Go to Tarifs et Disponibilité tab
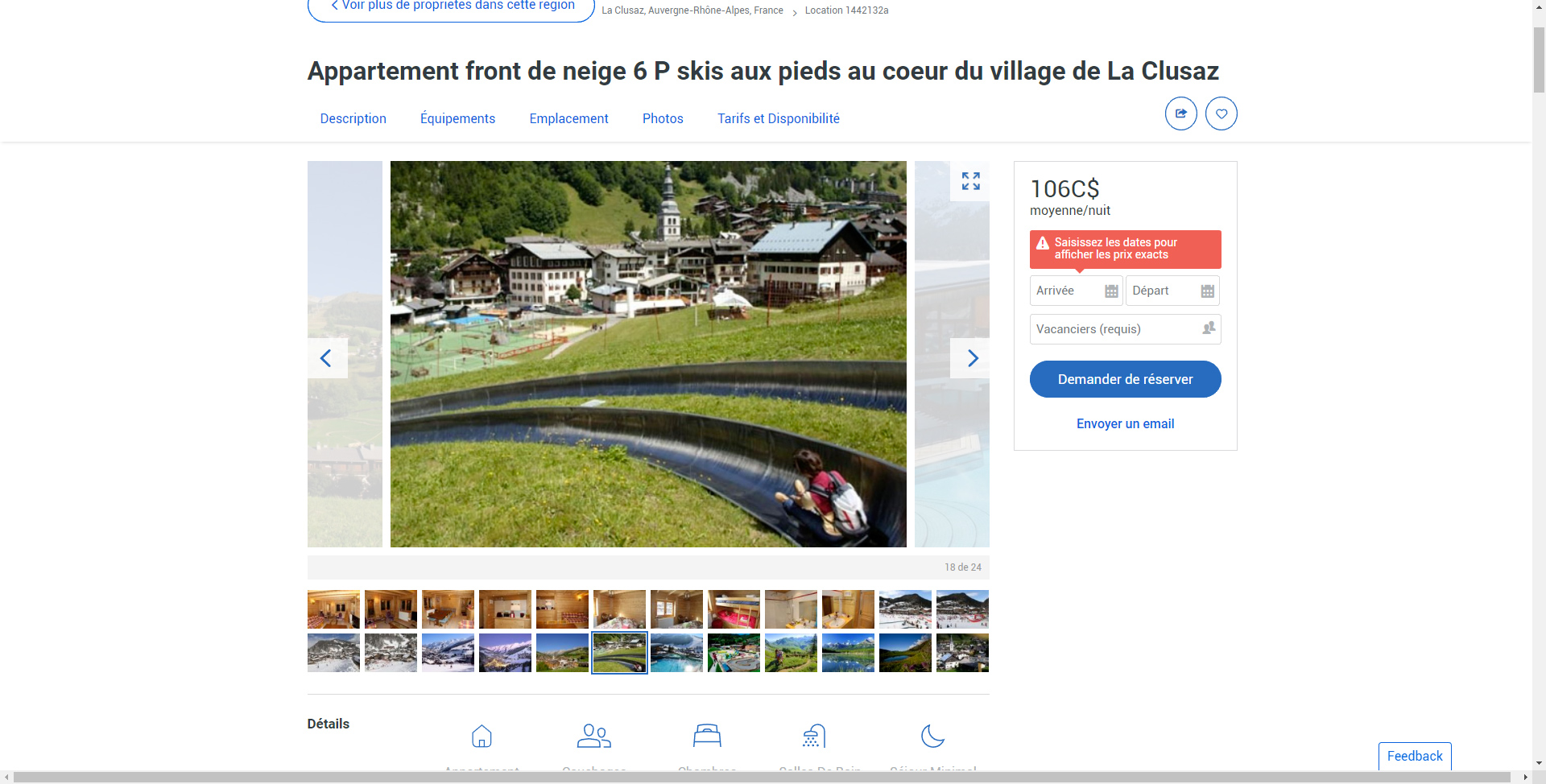Viewport: 1546px width, 784px height. [x=778, y=118]
